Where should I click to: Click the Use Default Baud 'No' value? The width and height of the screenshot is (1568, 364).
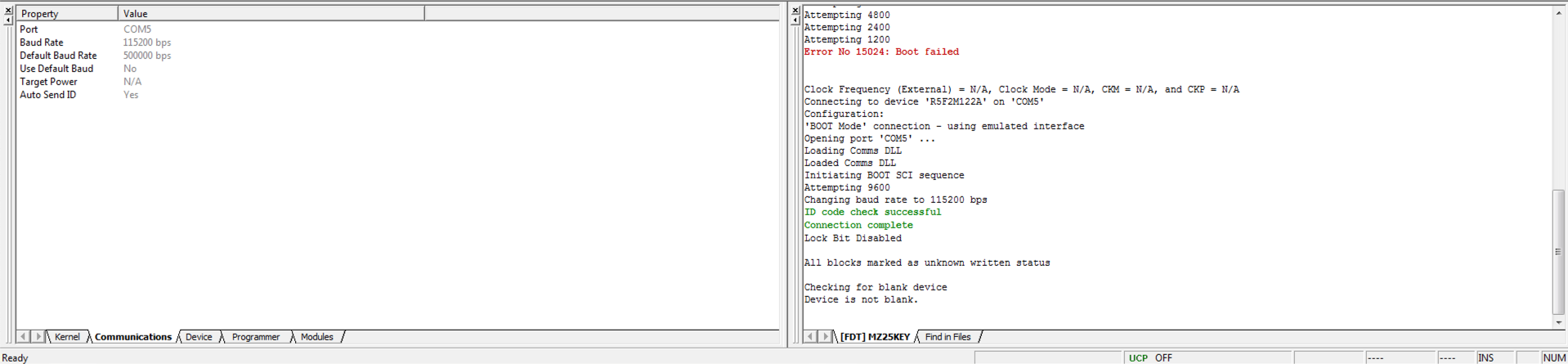coord(130,69)
